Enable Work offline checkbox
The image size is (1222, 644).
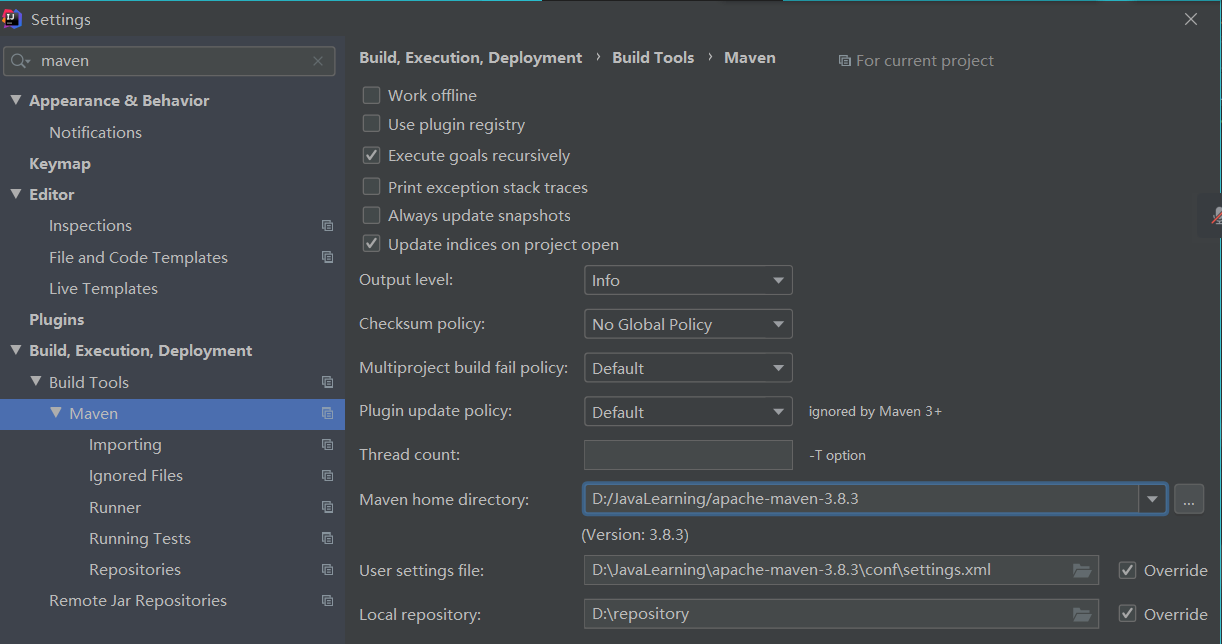tap(371, 95)
